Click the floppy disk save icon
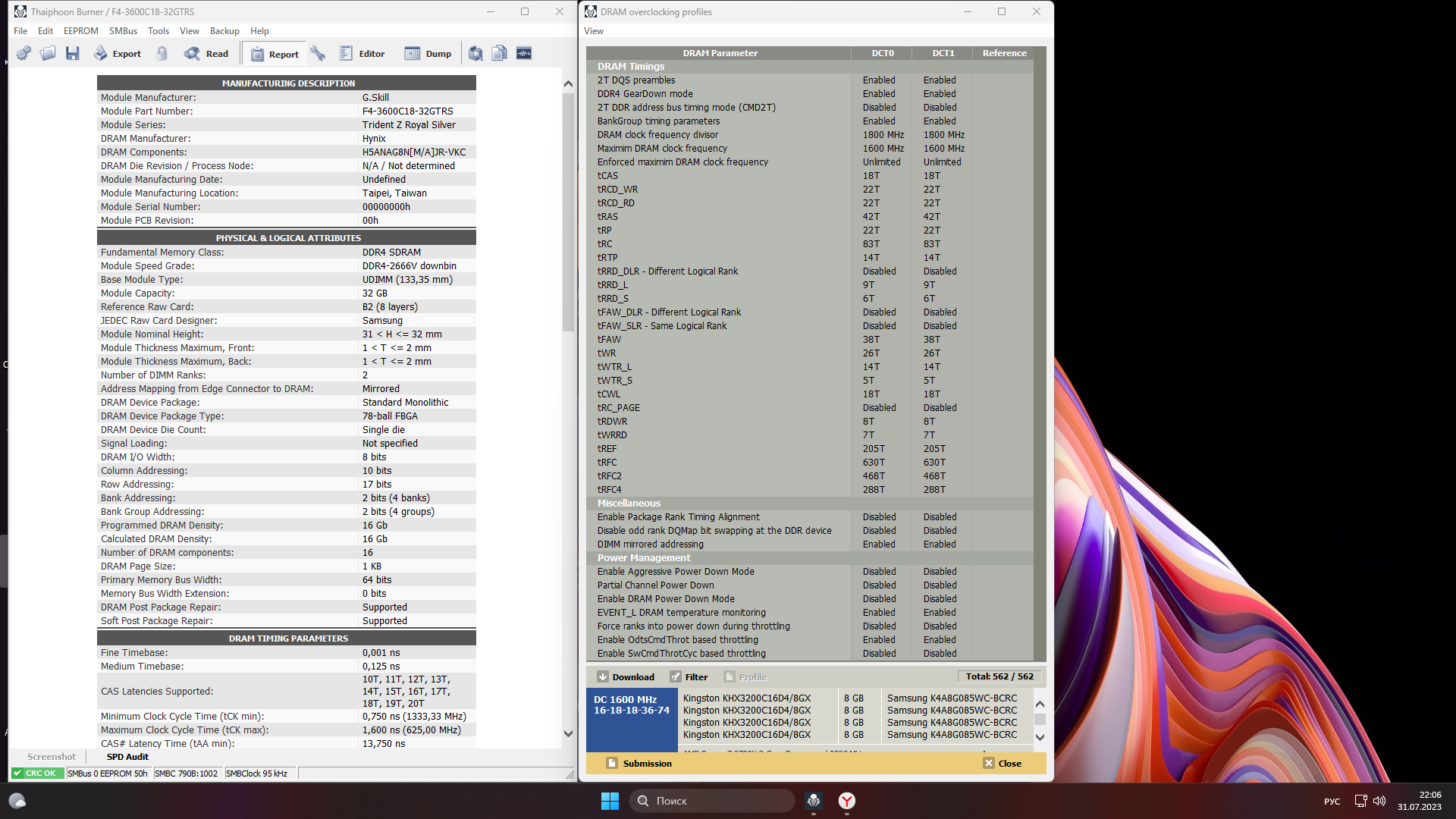The height and width of the screenshot is (819, 1456). coord(73,54)
